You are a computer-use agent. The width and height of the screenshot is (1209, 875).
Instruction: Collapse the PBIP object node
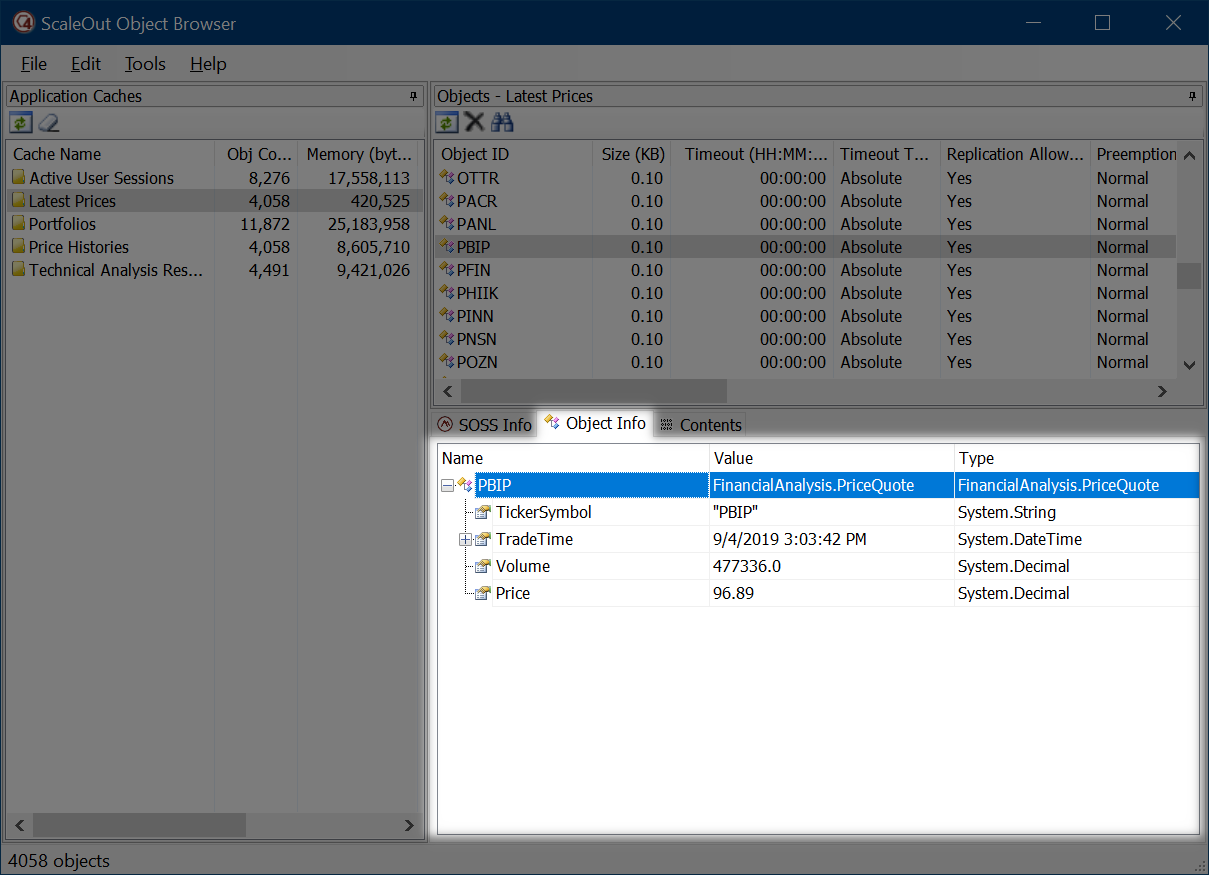click(447, 486)
